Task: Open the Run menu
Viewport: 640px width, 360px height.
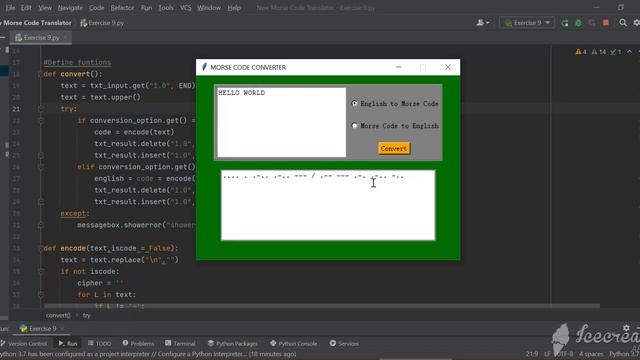Action: (x=146, y=8)
